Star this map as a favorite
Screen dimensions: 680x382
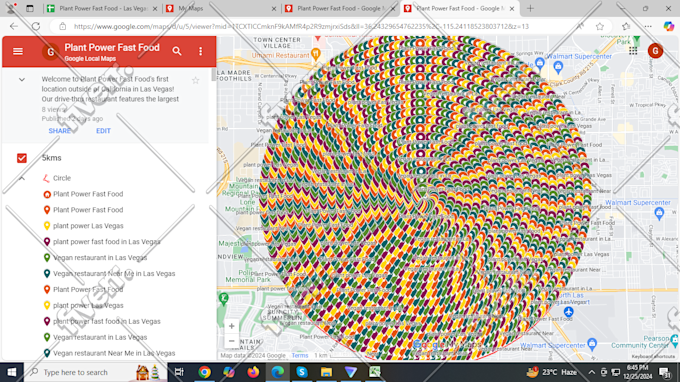196,80
